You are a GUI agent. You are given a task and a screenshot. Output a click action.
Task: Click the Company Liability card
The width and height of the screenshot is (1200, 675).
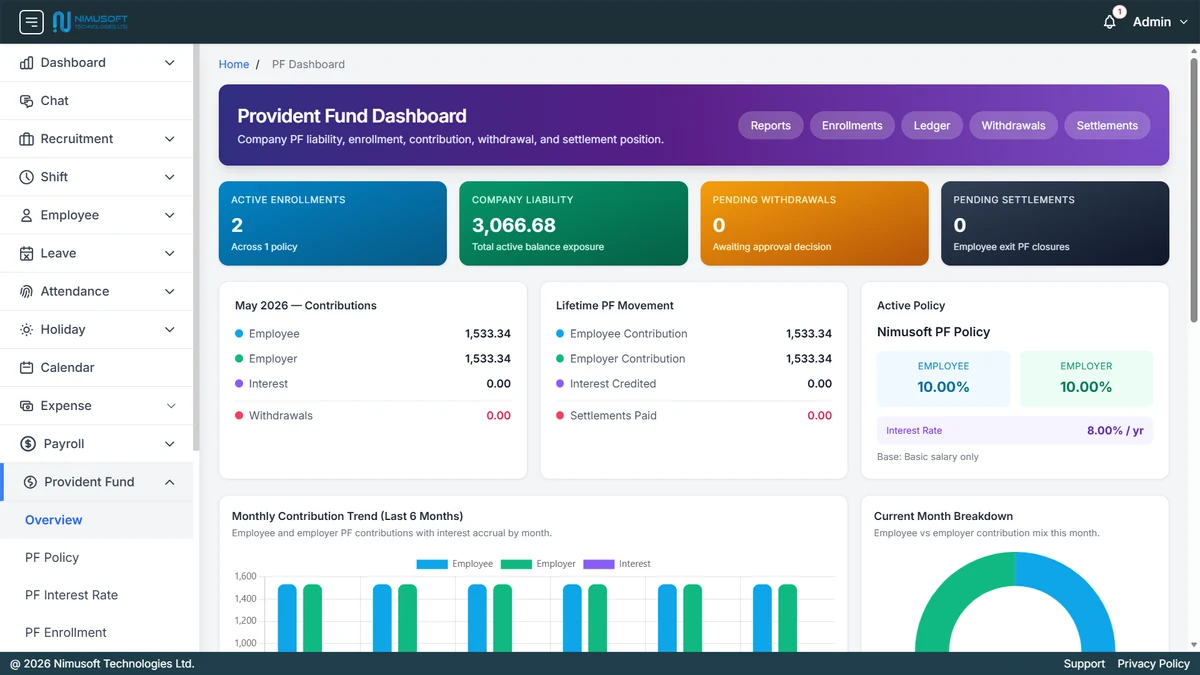tap(574, 223)
